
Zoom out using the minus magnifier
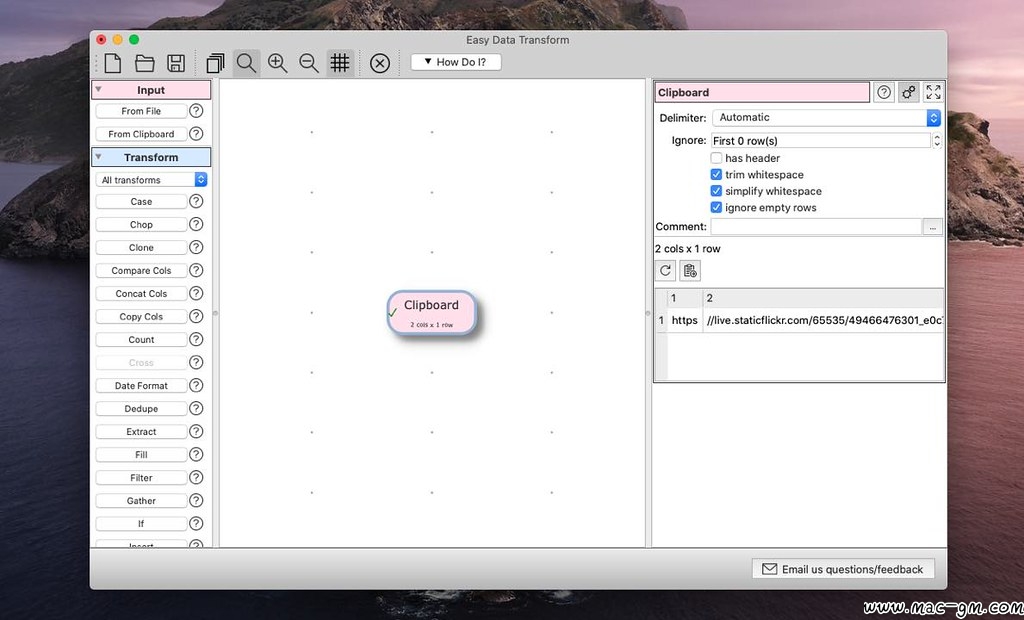309,63
